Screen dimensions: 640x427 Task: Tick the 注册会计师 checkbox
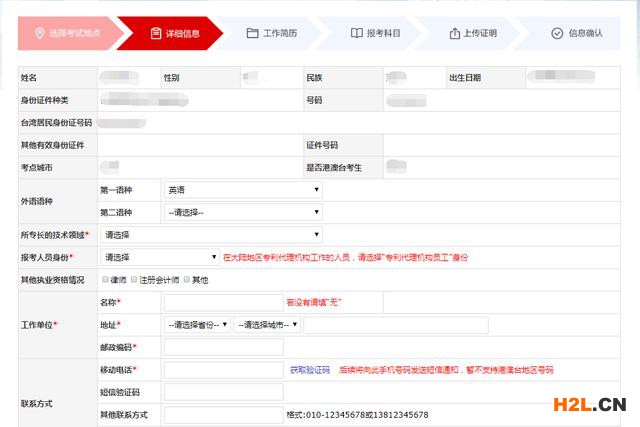(x=135, y=280)
